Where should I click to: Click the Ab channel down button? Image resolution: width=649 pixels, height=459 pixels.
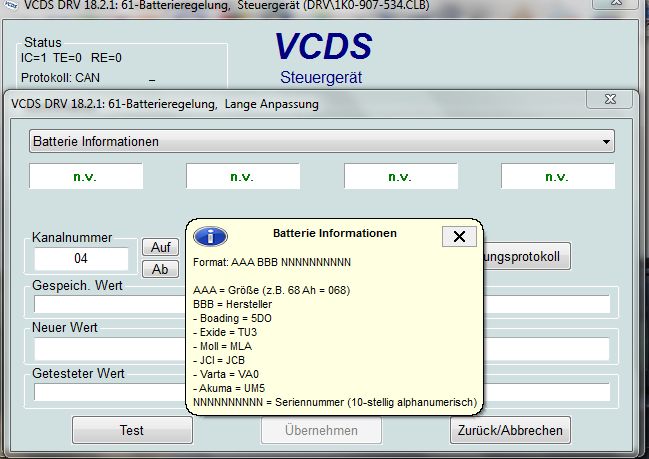tap(161, 269)
